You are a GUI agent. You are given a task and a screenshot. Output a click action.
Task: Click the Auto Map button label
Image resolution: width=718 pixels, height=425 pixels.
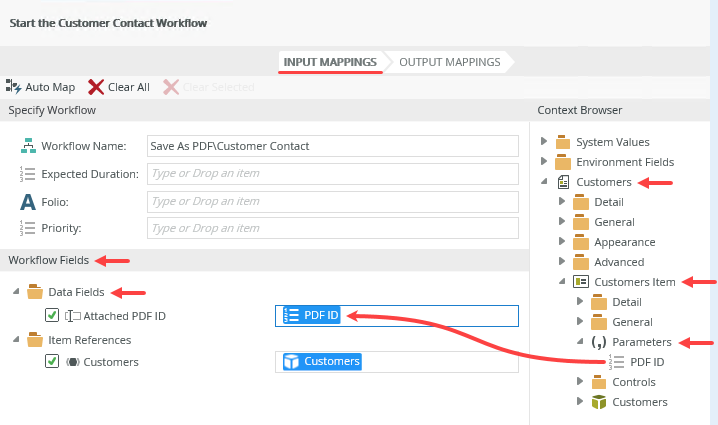pyautogui.click(x=50, y=87)
